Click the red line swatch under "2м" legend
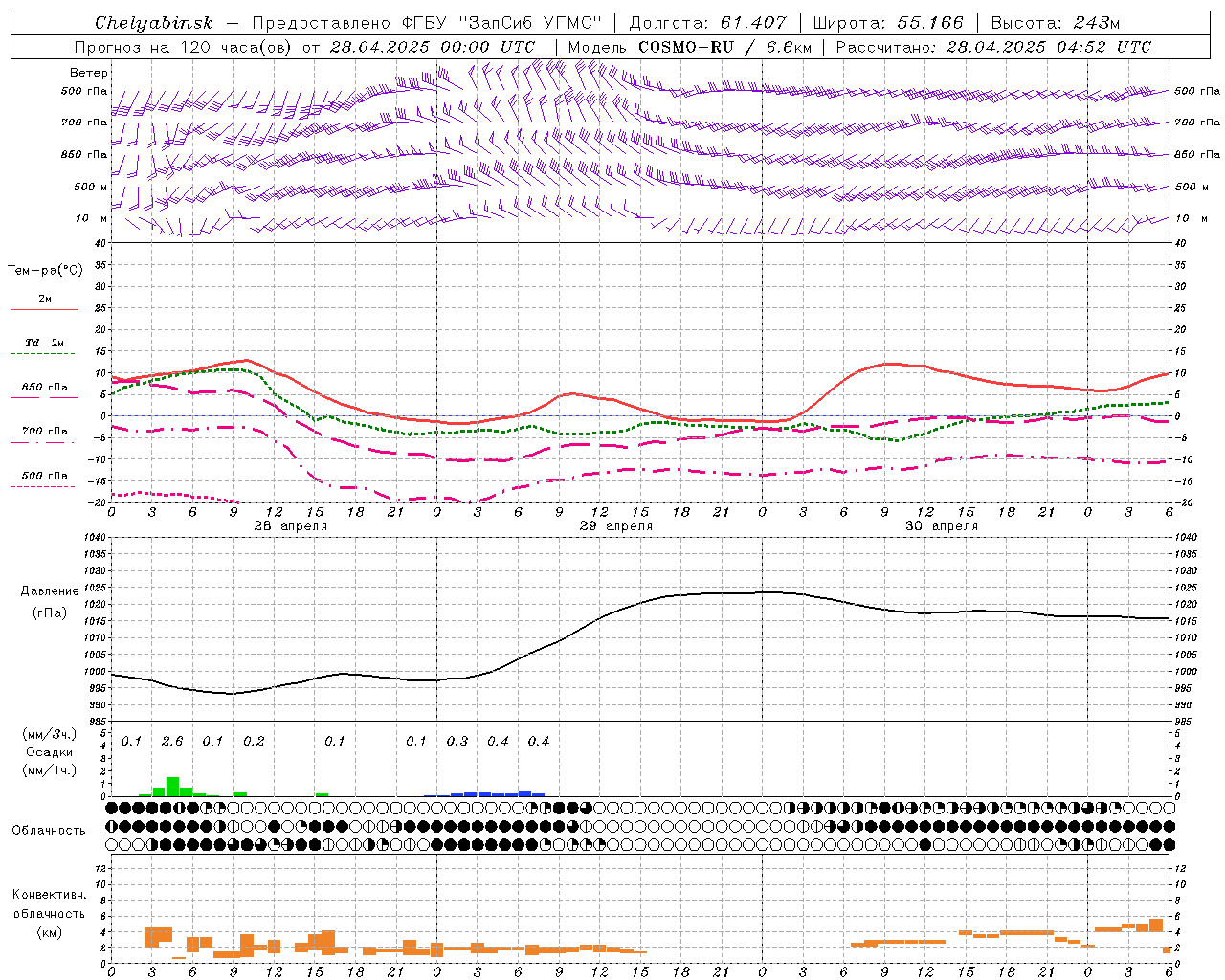This screenshot has width=1225, height=980. click(44, 309)
